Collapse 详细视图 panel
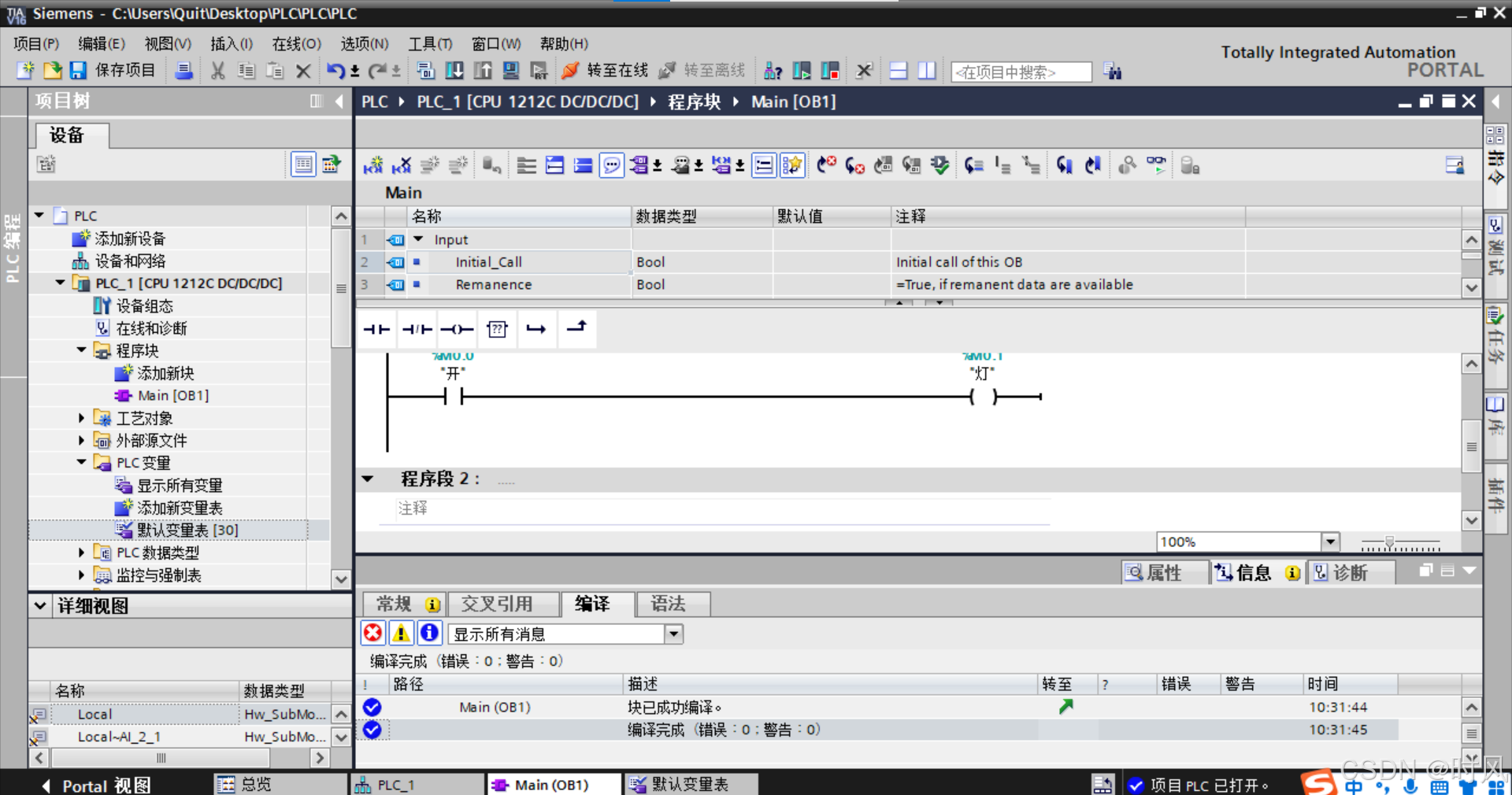Image resolution: width=1512 pixels, height=795 pixels. pyautogui.click(x=40, y=605)
